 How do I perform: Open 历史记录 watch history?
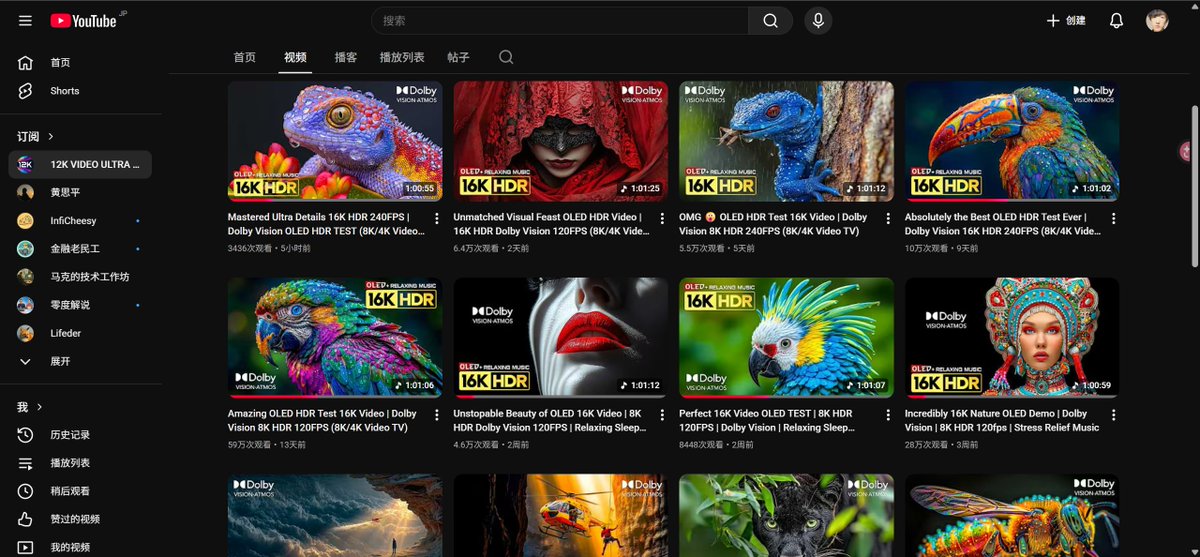point(80,434)
